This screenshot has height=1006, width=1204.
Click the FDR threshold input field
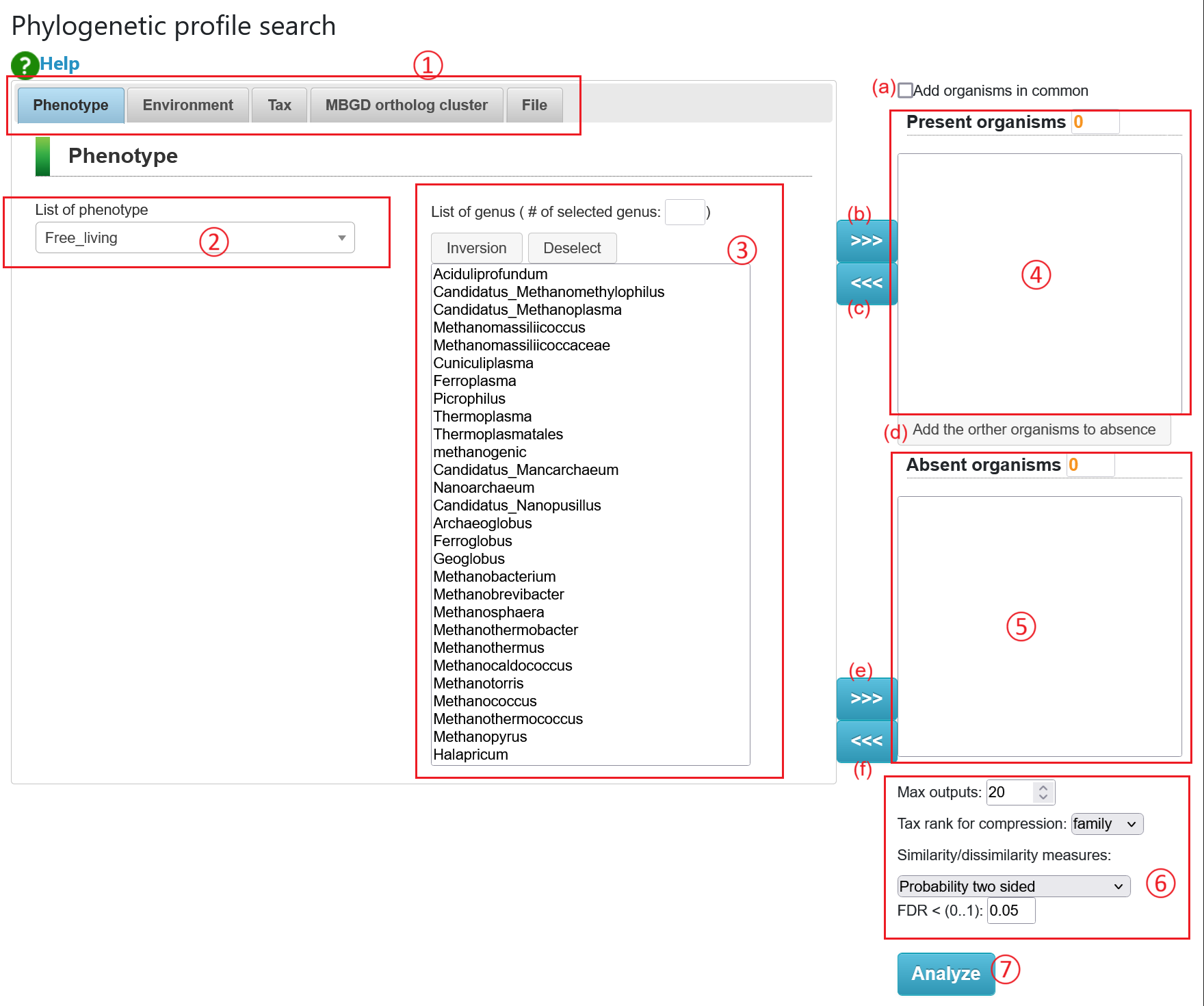tap(1010, 911)
